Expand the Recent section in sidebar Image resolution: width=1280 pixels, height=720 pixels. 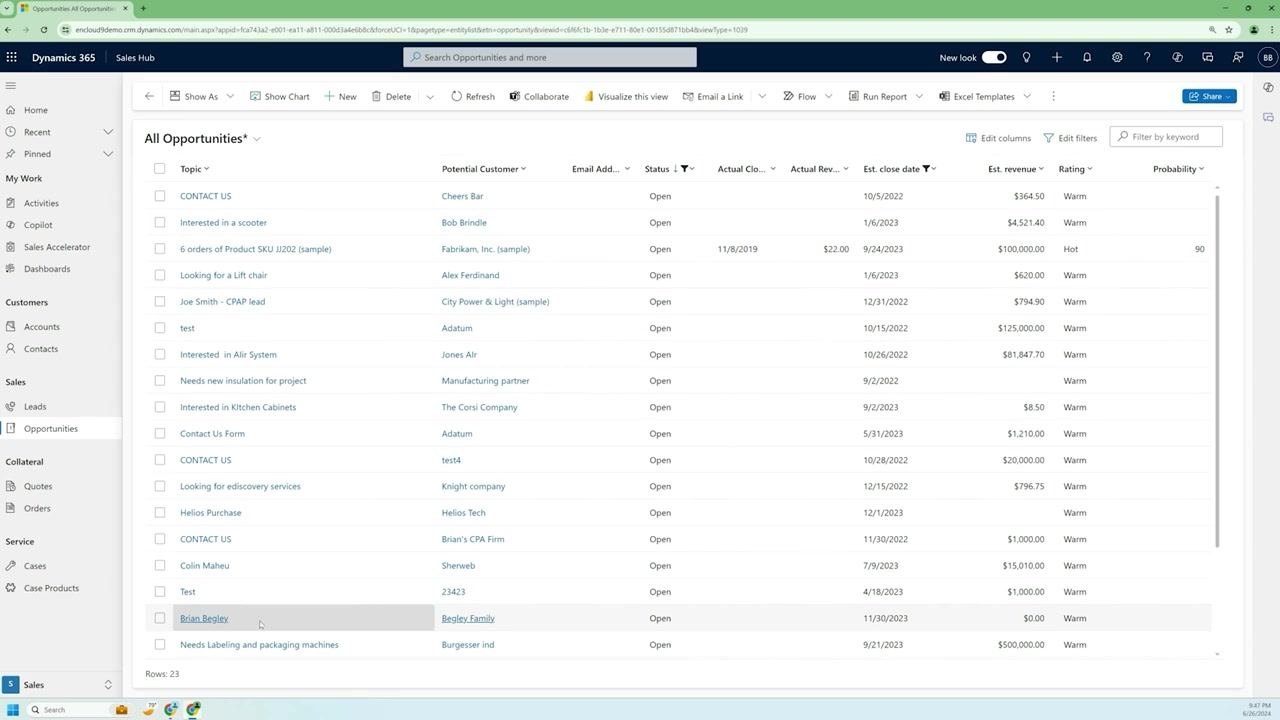108,132
